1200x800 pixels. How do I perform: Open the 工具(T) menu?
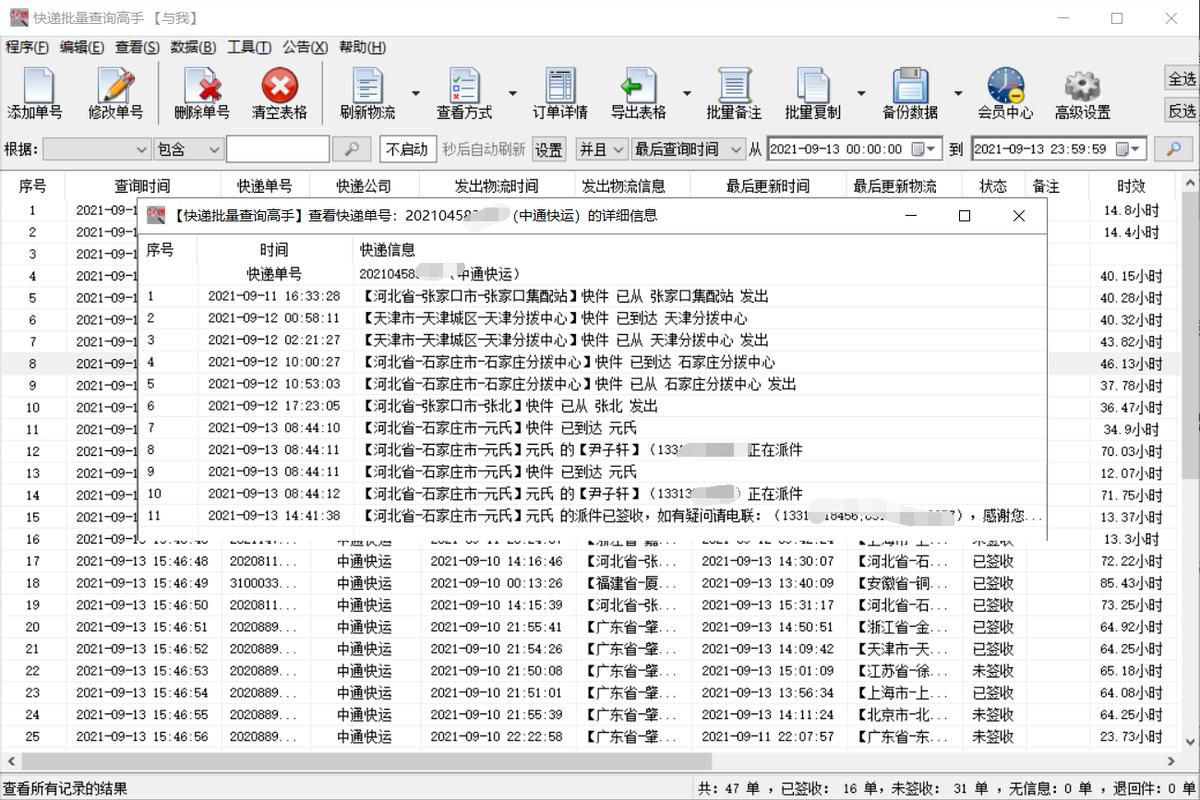(248, 47)
